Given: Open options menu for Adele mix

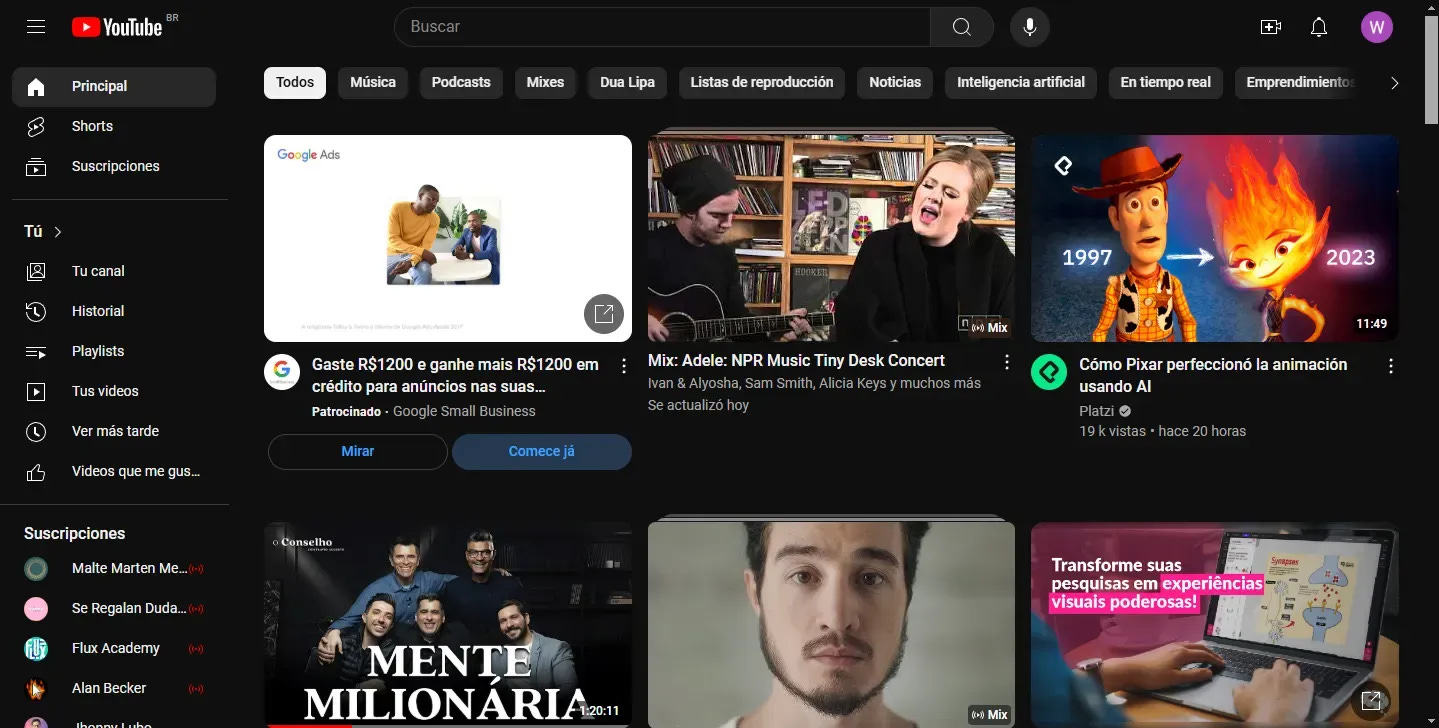Looking at the screenshot, I should pos(1007,361).
